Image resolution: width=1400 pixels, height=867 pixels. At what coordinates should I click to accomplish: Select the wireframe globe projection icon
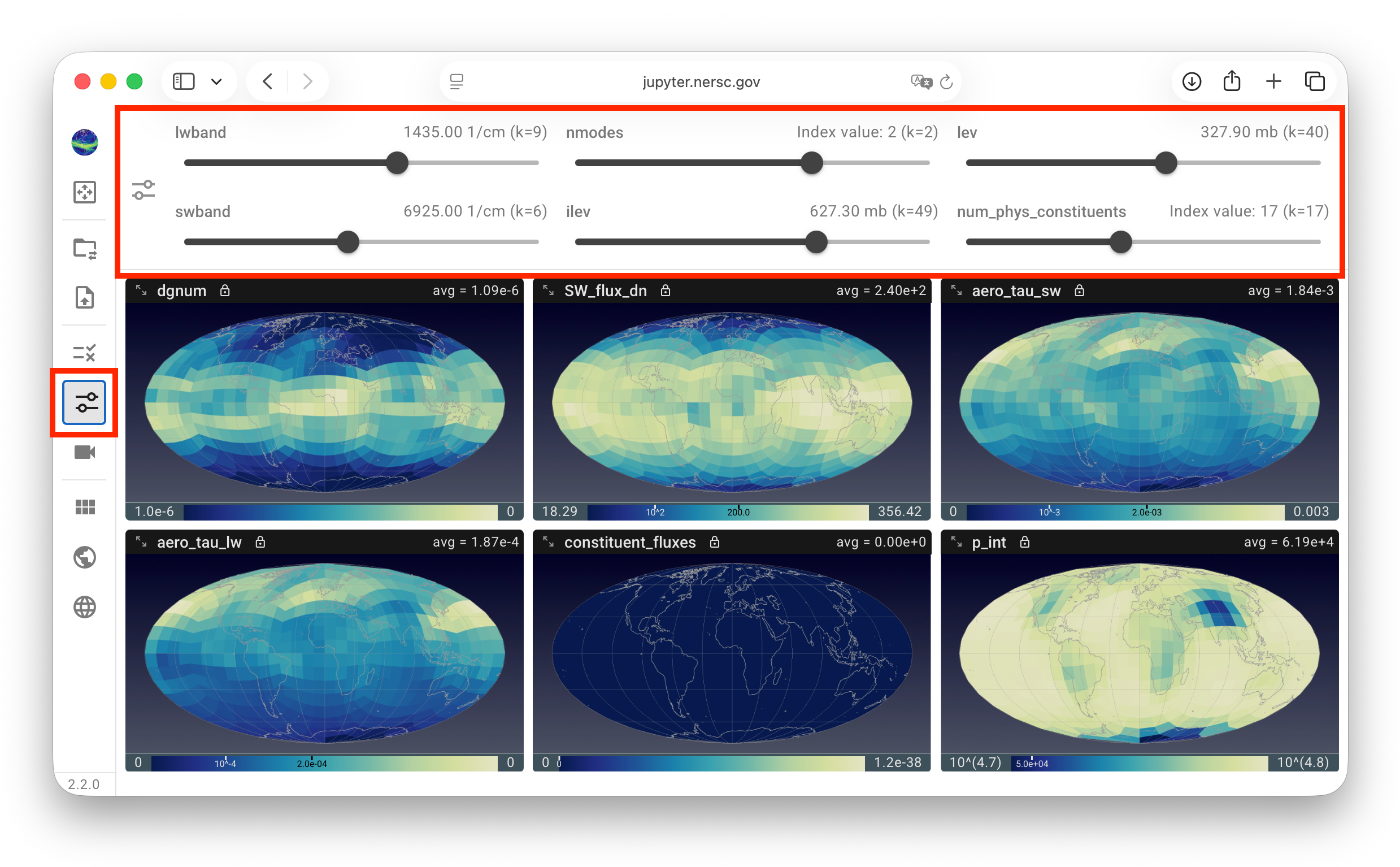click(84, 607)
